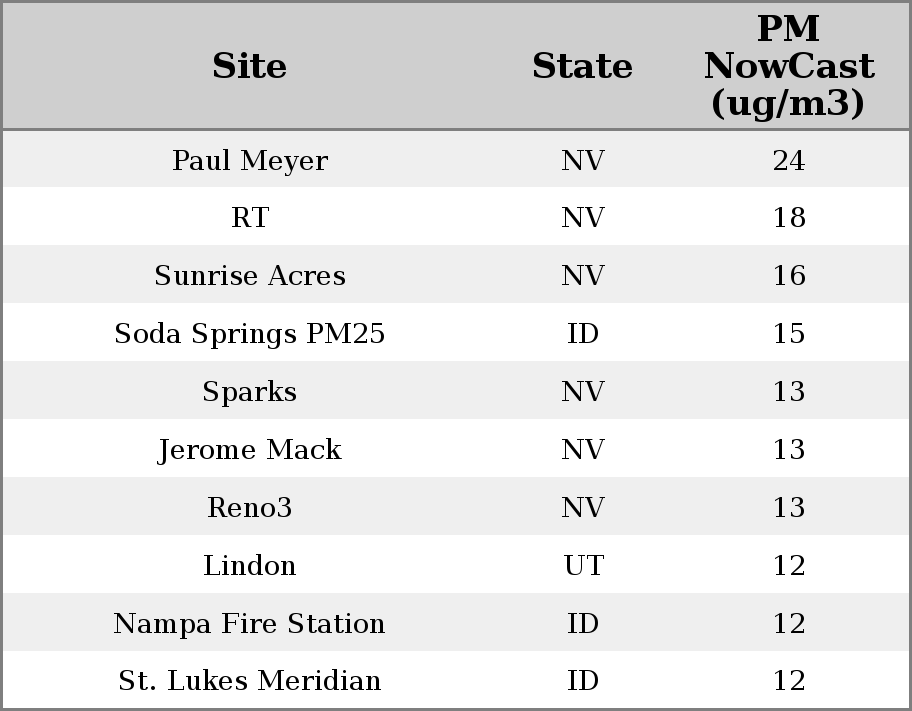Click the St. Lukes Meridian cell
Screen dimensions: 912x711
(250, 681)
